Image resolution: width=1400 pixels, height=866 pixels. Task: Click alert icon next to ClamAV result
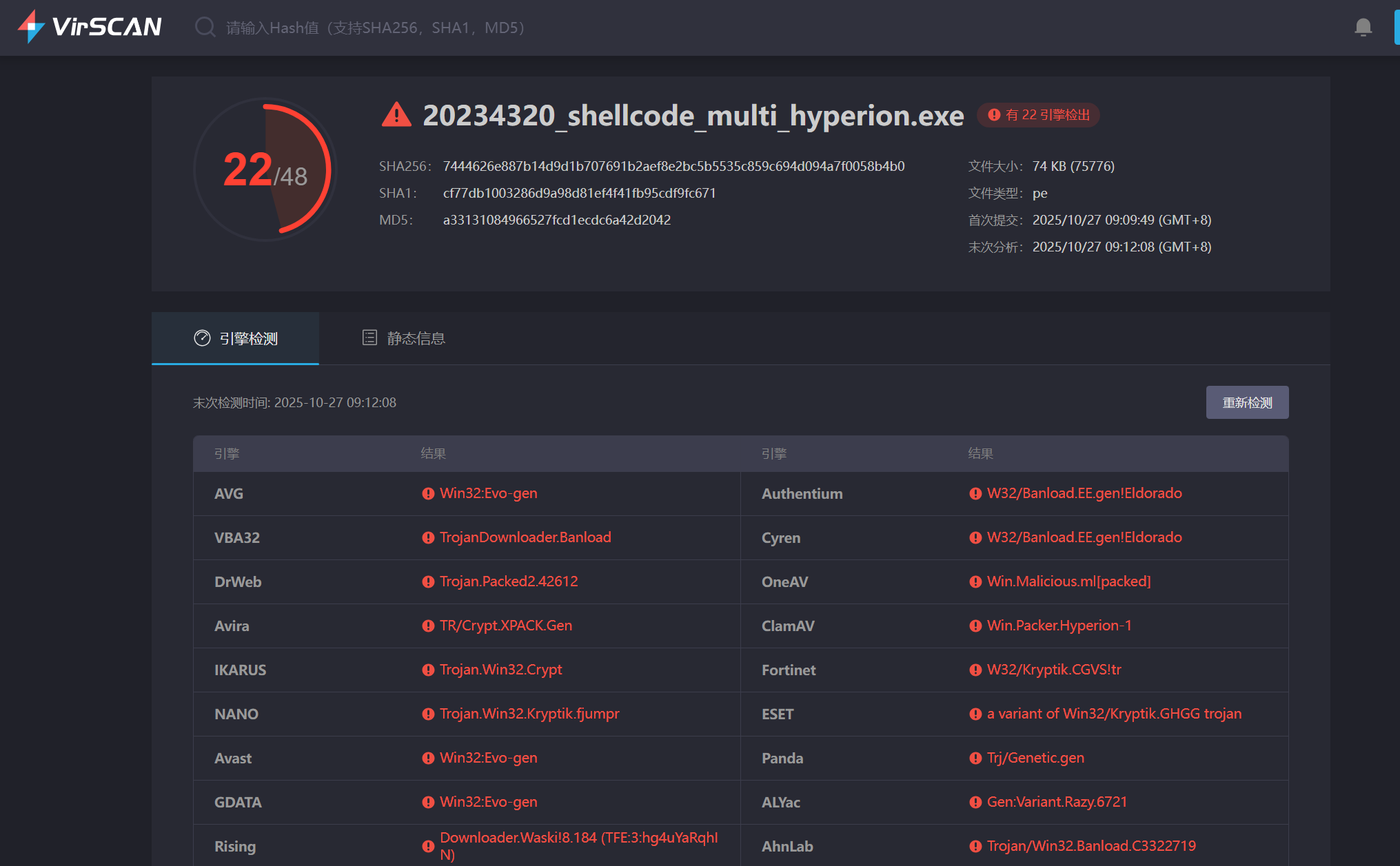coord(975,626)
